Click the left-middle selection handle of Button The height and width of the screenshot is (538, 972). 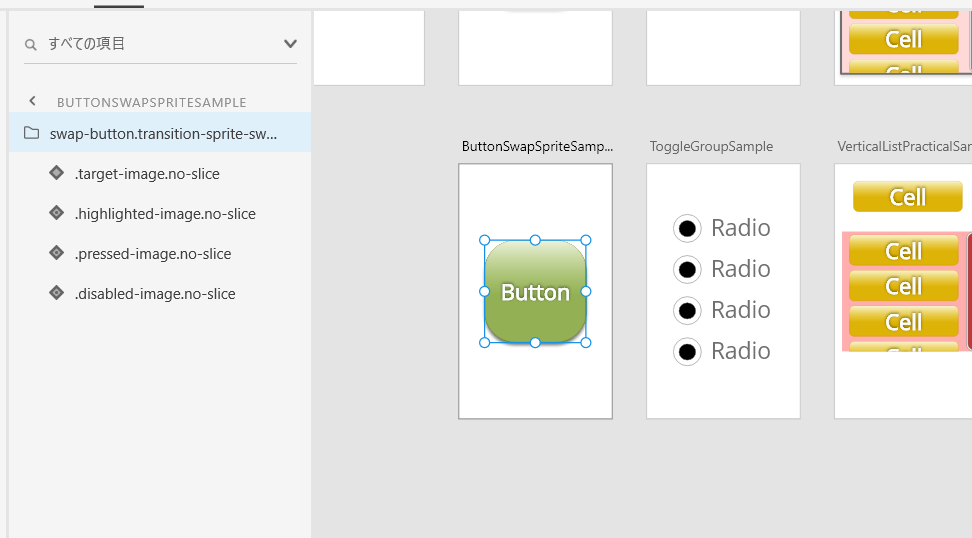point(485,291)
